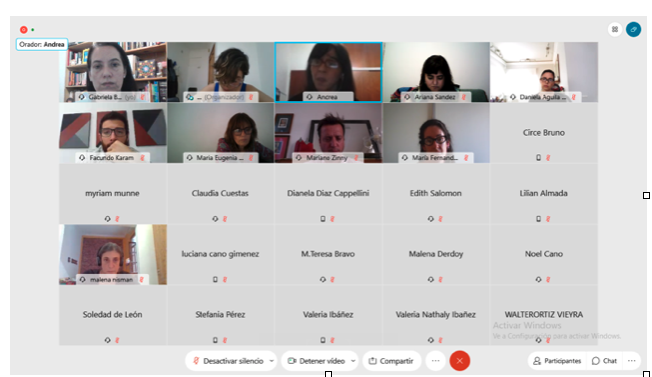Click the blue link icon top right
Image resolution: width=652 pixels, height=377 pixels.
click(x=633, y=29)
